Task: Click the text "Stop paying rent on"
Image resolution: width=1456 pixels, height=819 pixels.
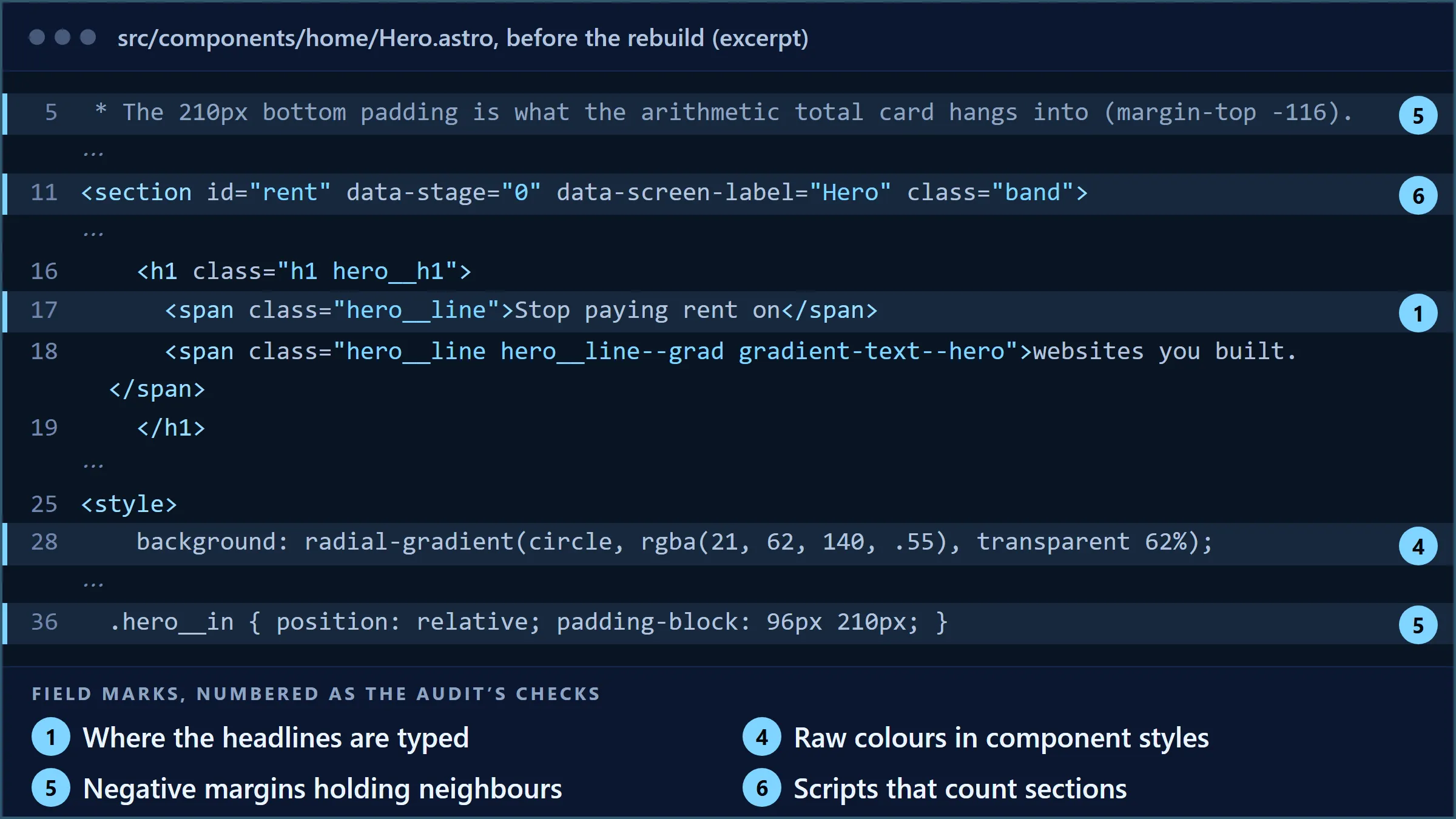Action: (x=647, y=311)
